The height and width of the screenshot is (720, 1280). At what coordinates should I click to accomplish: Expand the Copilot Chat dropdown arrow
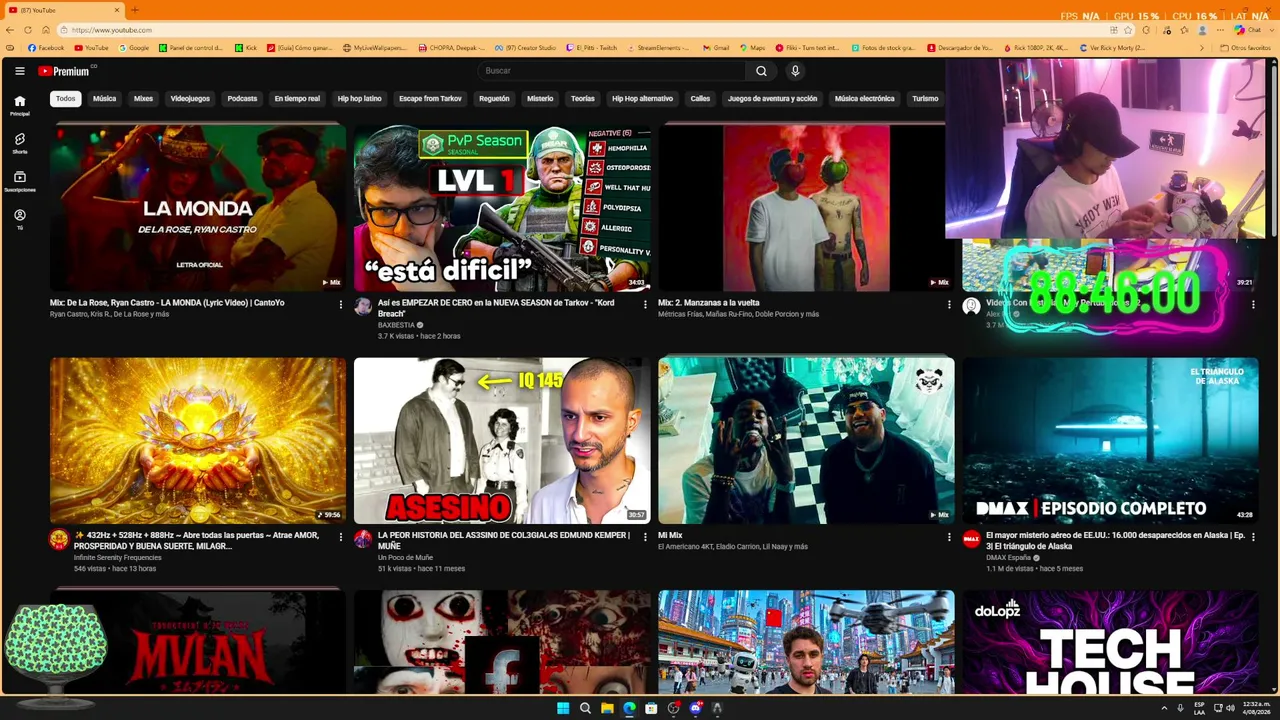(1270, 30)
